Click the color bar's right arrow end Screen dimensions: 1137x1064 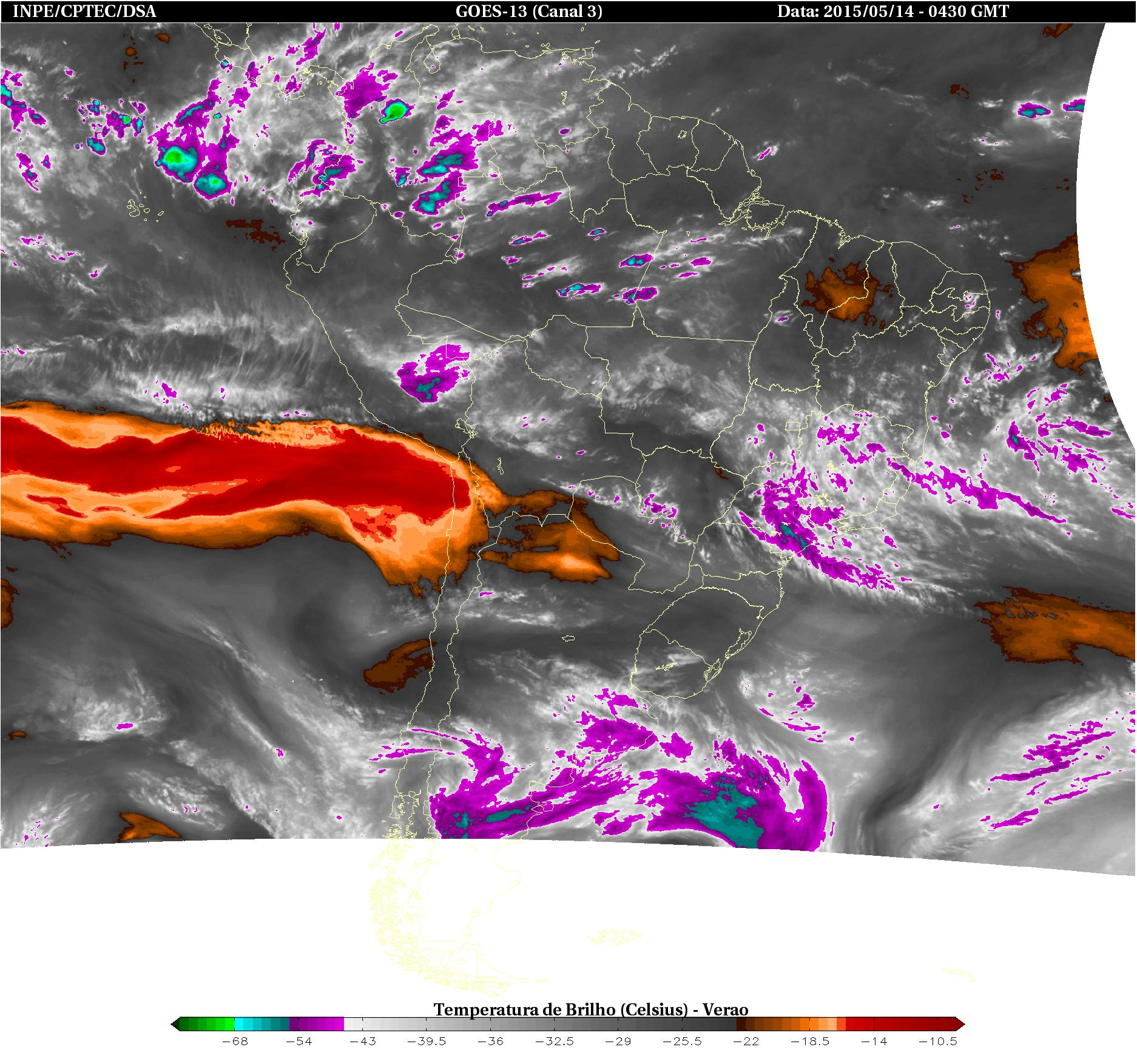click(x=960, y=1025)
